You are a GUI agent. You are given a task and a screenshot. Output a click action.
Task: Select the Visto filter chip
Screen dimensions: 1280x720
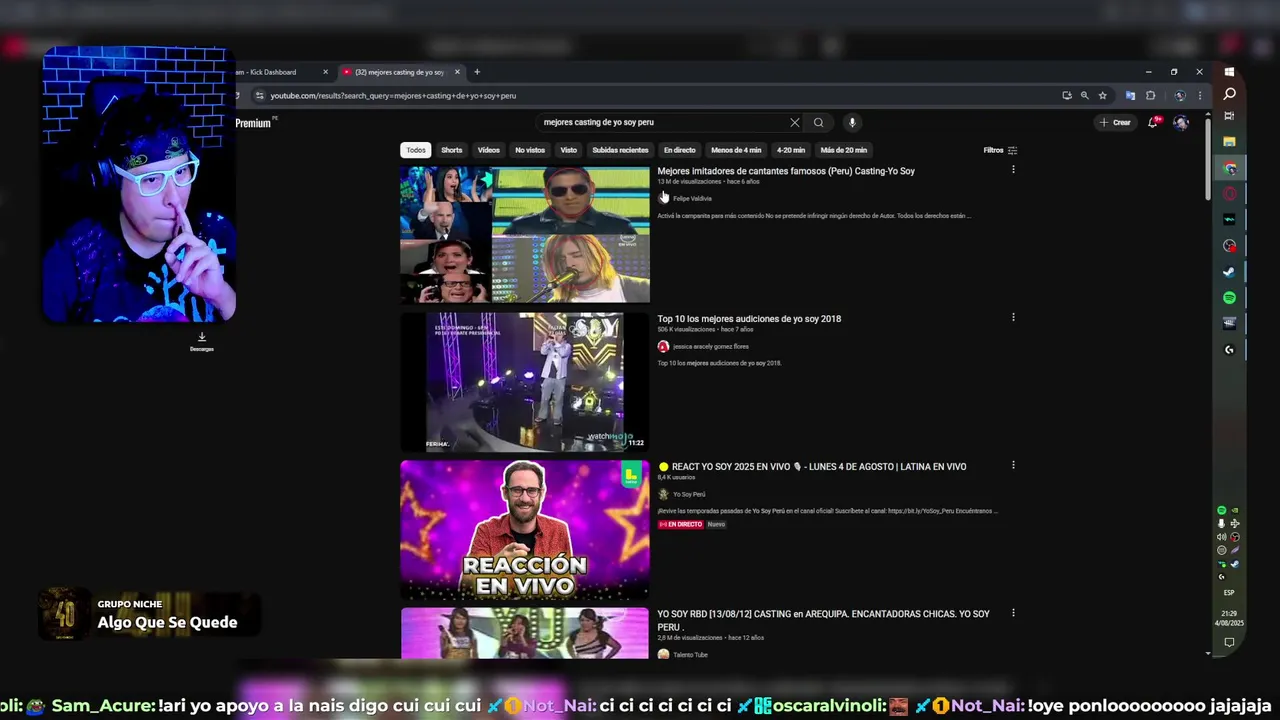coord(568,150)
